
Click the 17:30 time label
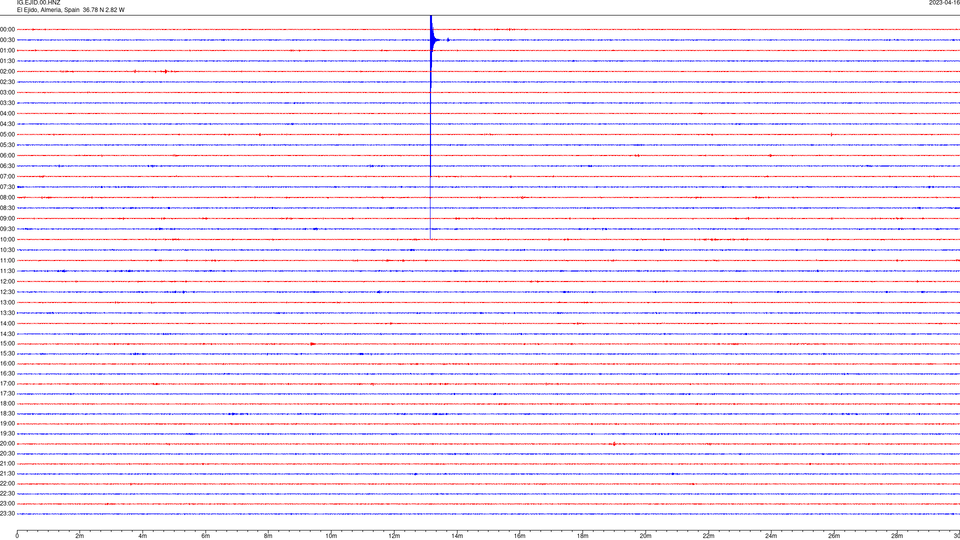click(x=7, y=394)
